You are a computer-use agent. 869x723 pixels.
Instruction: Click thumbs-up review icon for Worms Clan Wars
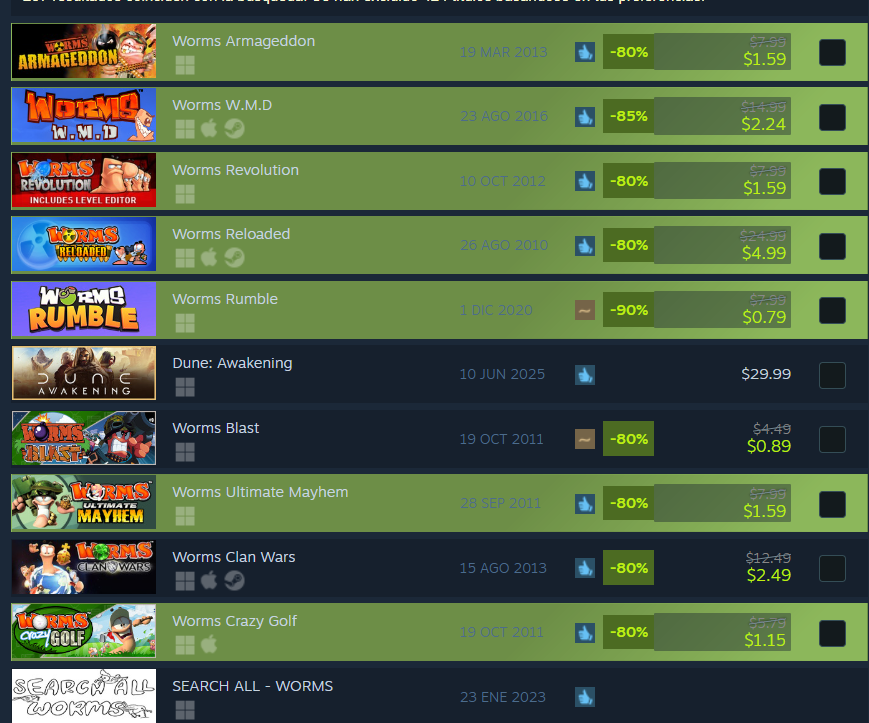[585, 568]
